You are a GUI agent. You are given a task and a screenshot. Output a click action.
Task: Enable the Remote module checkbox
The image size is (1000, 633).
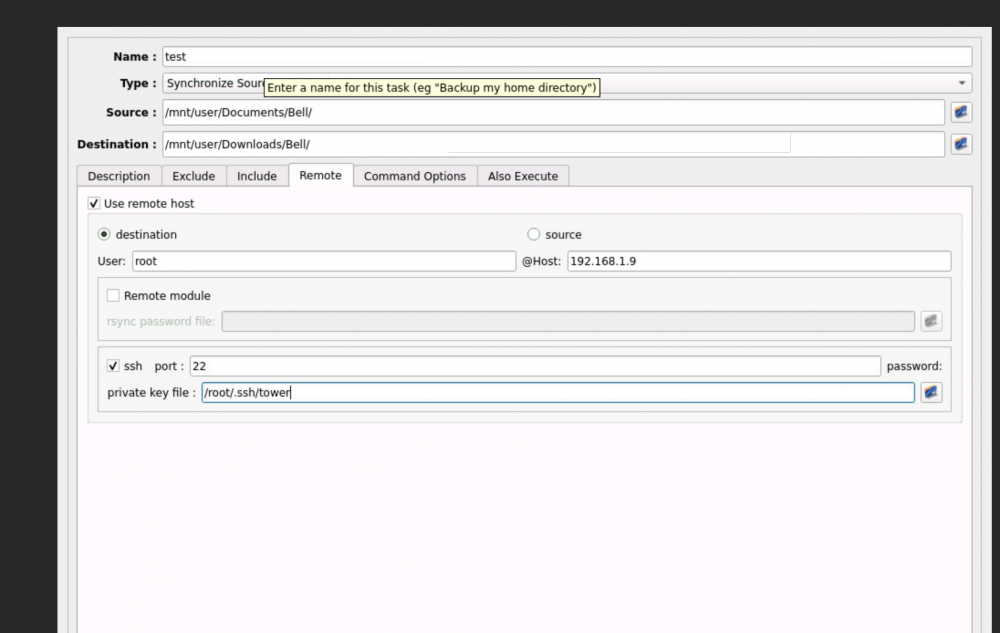pos(113,295)
